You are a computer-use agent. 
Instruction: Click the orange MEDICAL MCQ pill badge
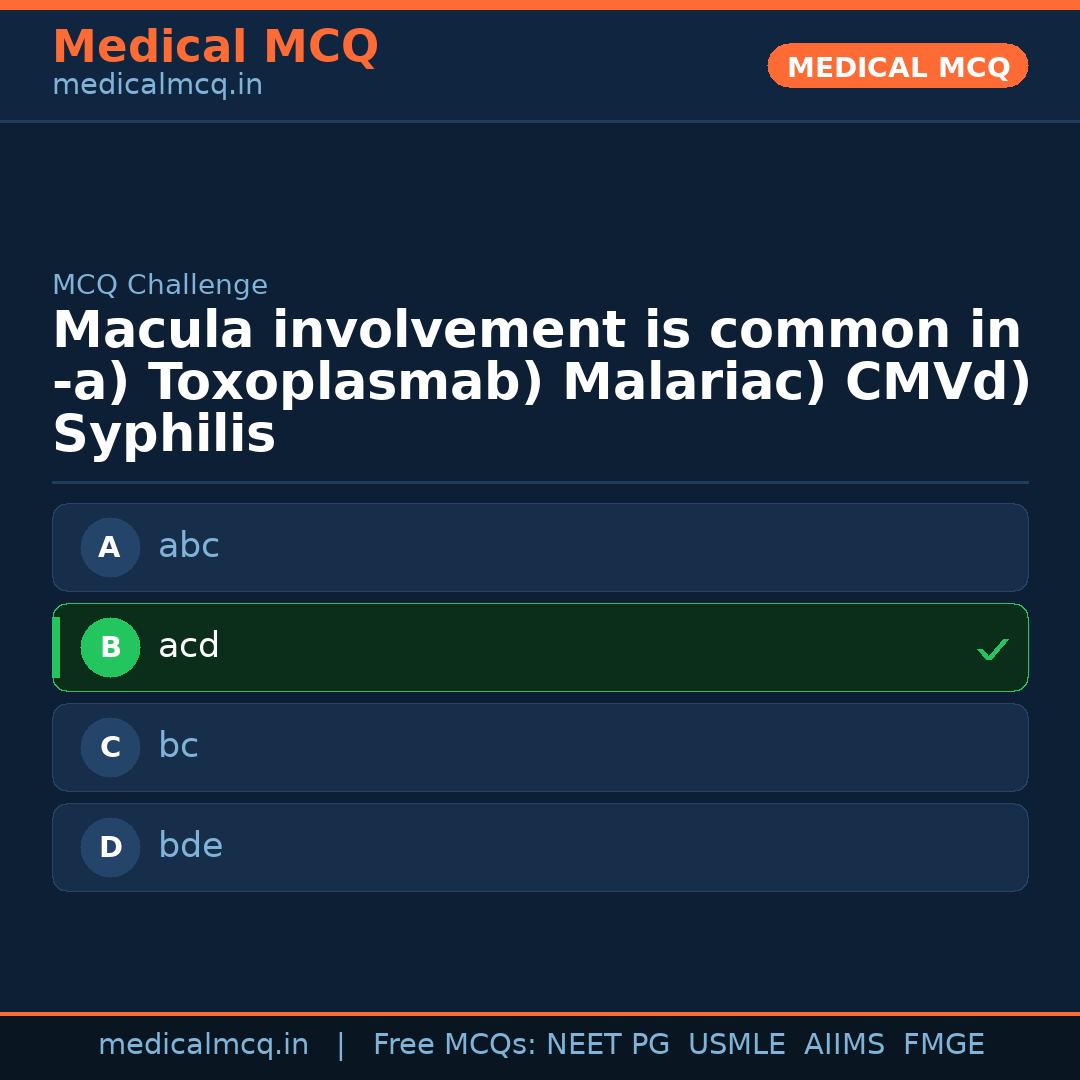[897, 66]
